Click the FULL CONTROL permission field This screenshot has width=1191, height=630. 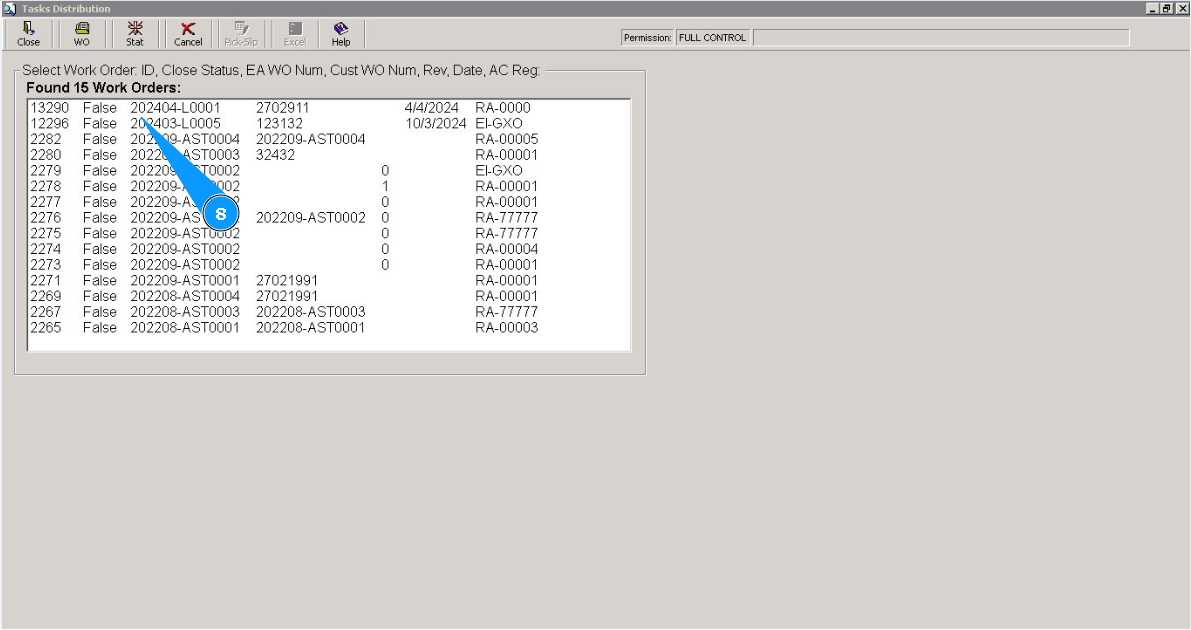click(713, 38)
